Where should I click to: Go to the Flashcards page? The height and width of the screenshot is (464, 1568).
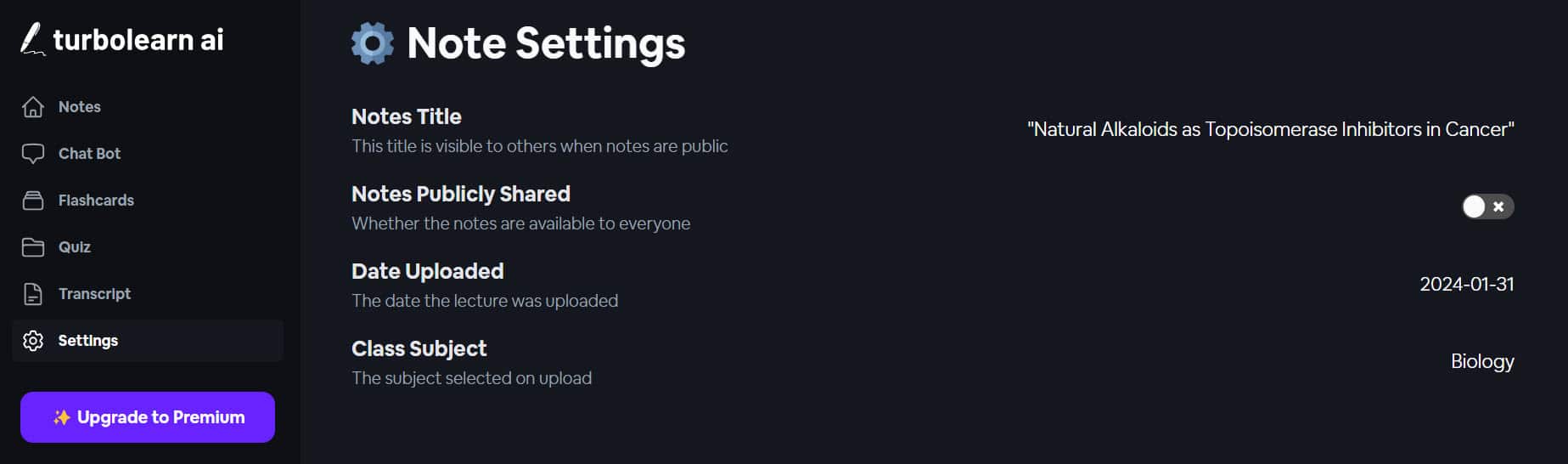coord(96,201)
